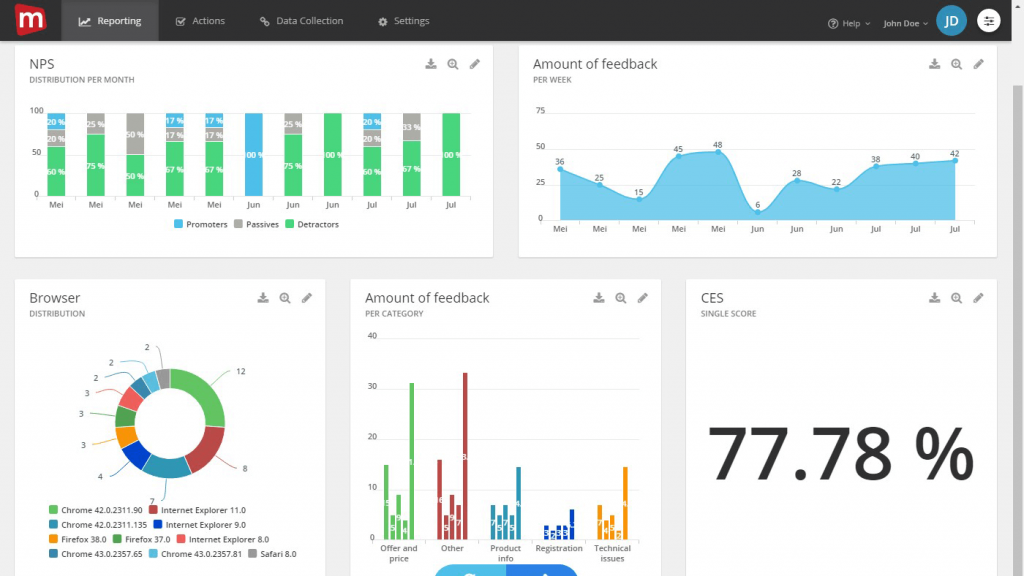The width and height of the screenshot is (1024, 576).
Task: Click the red Mopinion logo
Action: pyautogui.click(x=30, y=20)
